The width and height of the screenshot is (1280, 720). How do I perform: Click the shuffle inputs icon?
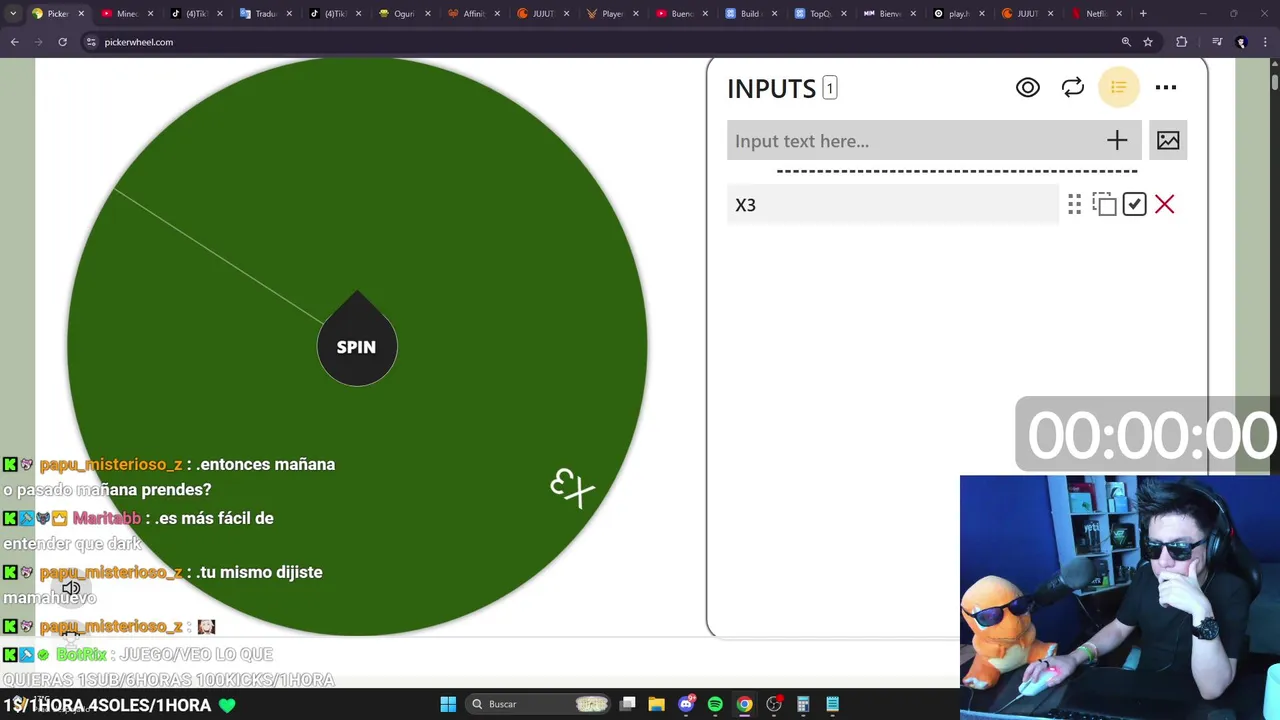click(1073, 88)
